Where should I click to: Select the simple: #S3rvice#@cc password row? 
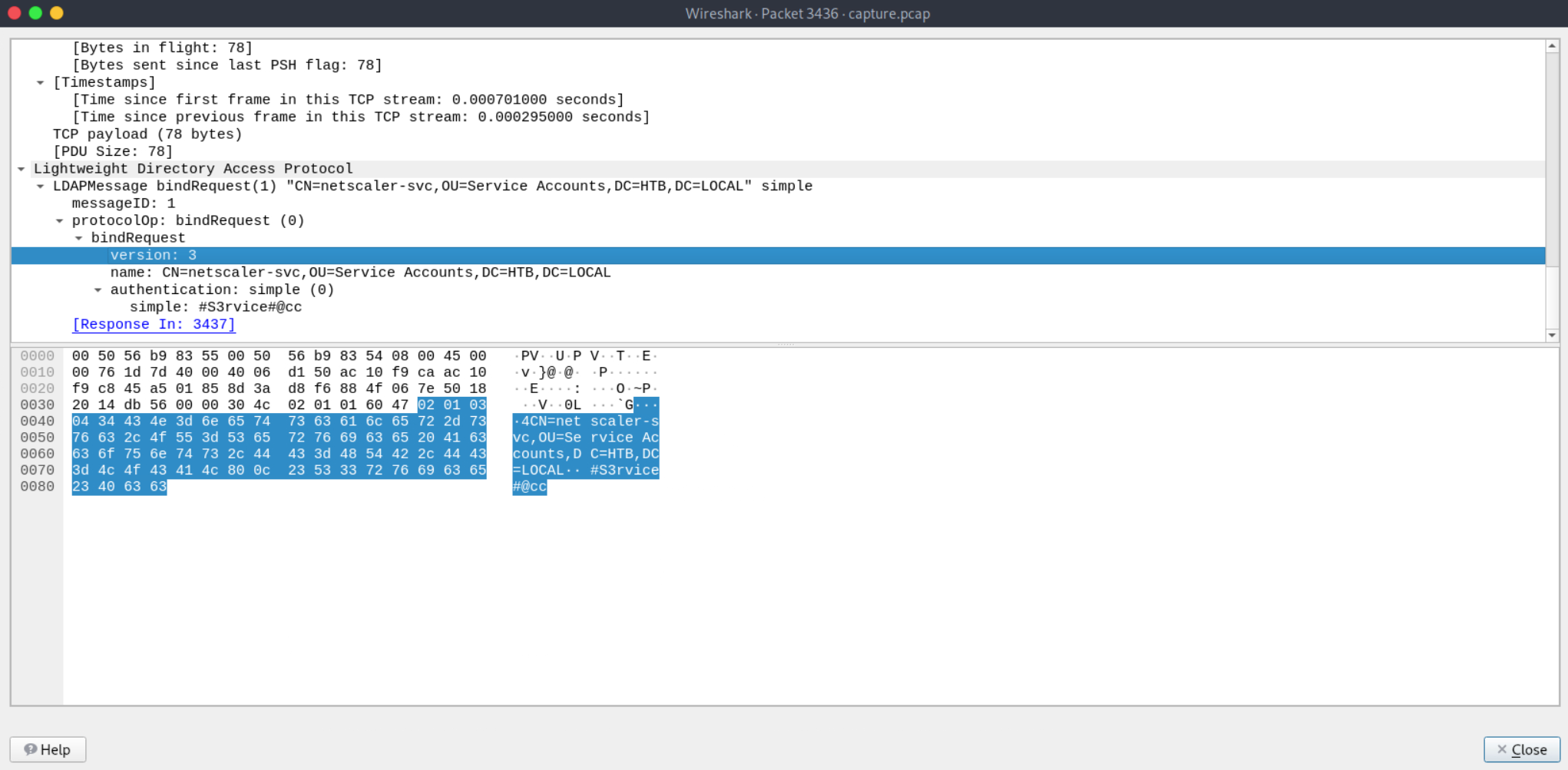[778, 307]
